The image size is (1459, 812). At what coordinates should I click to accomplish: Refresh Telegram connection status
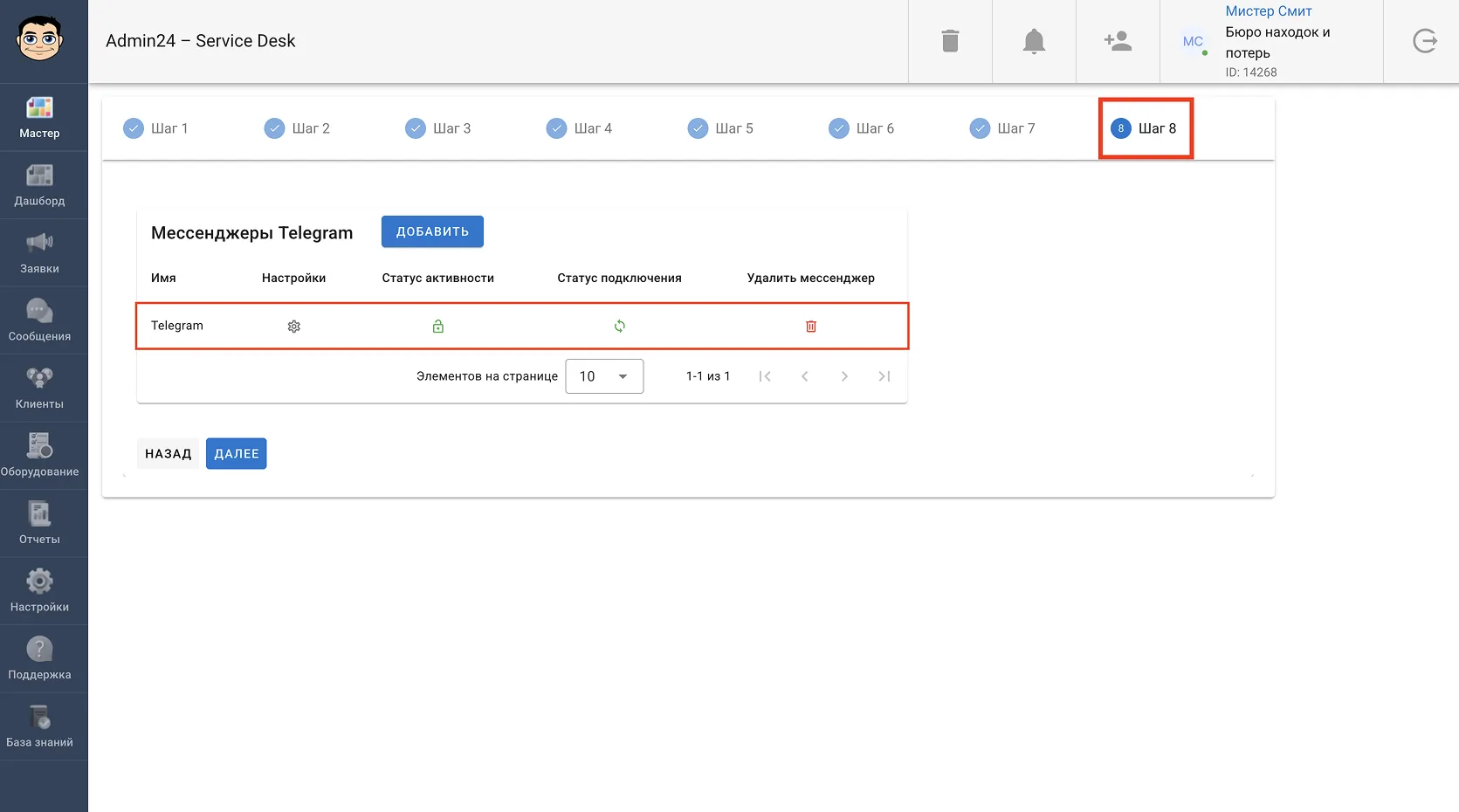coord(620,327)
